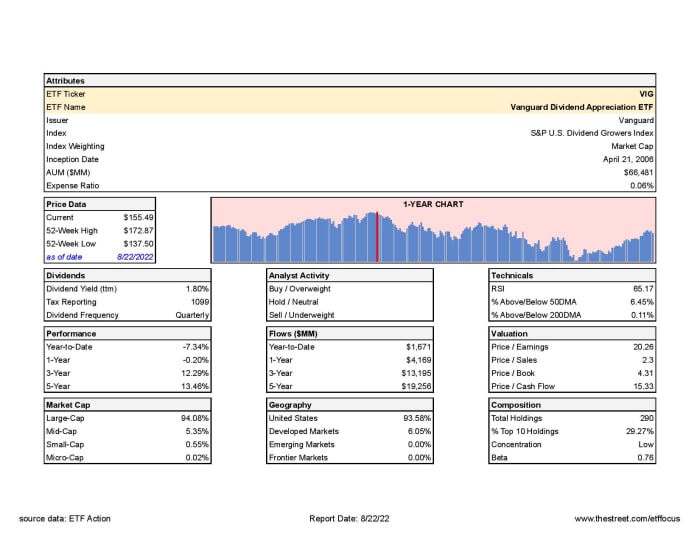Click Price / Sales value 2.3
This screenshot has width=700, height=541.
coord(648,360)
